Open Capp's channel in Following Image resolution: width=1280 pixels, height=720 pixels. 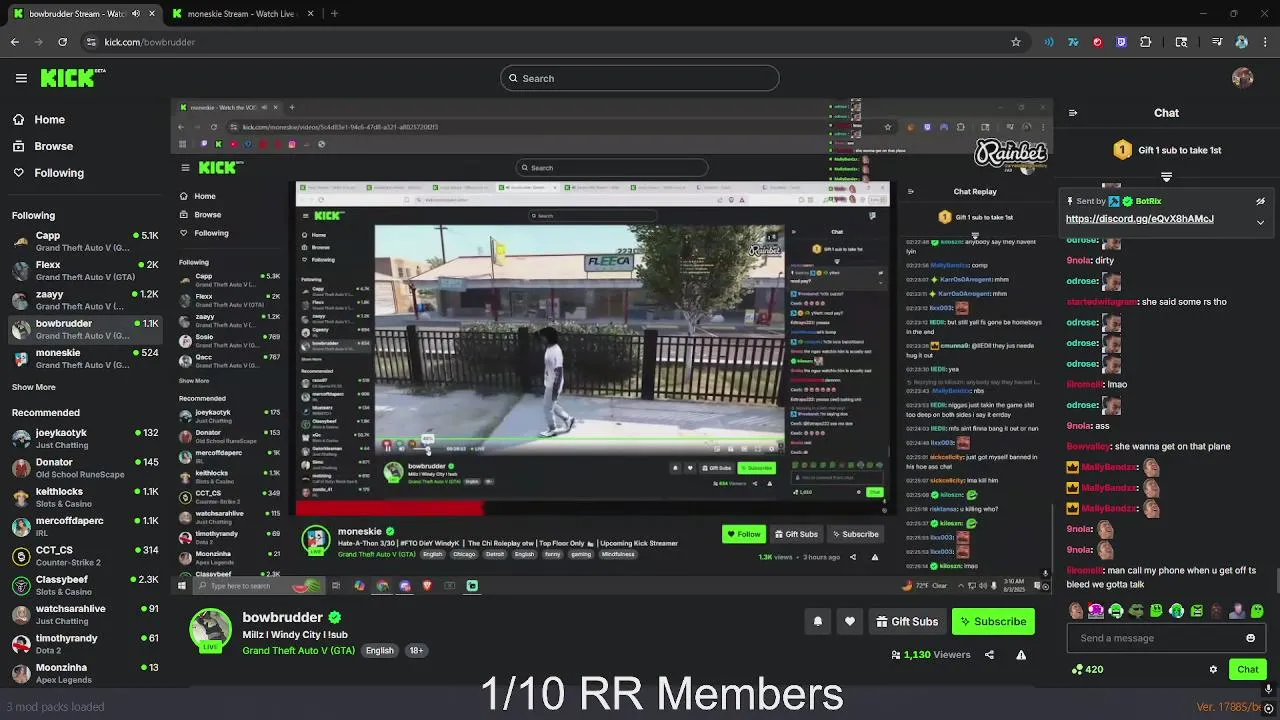(x=84, y=241)
